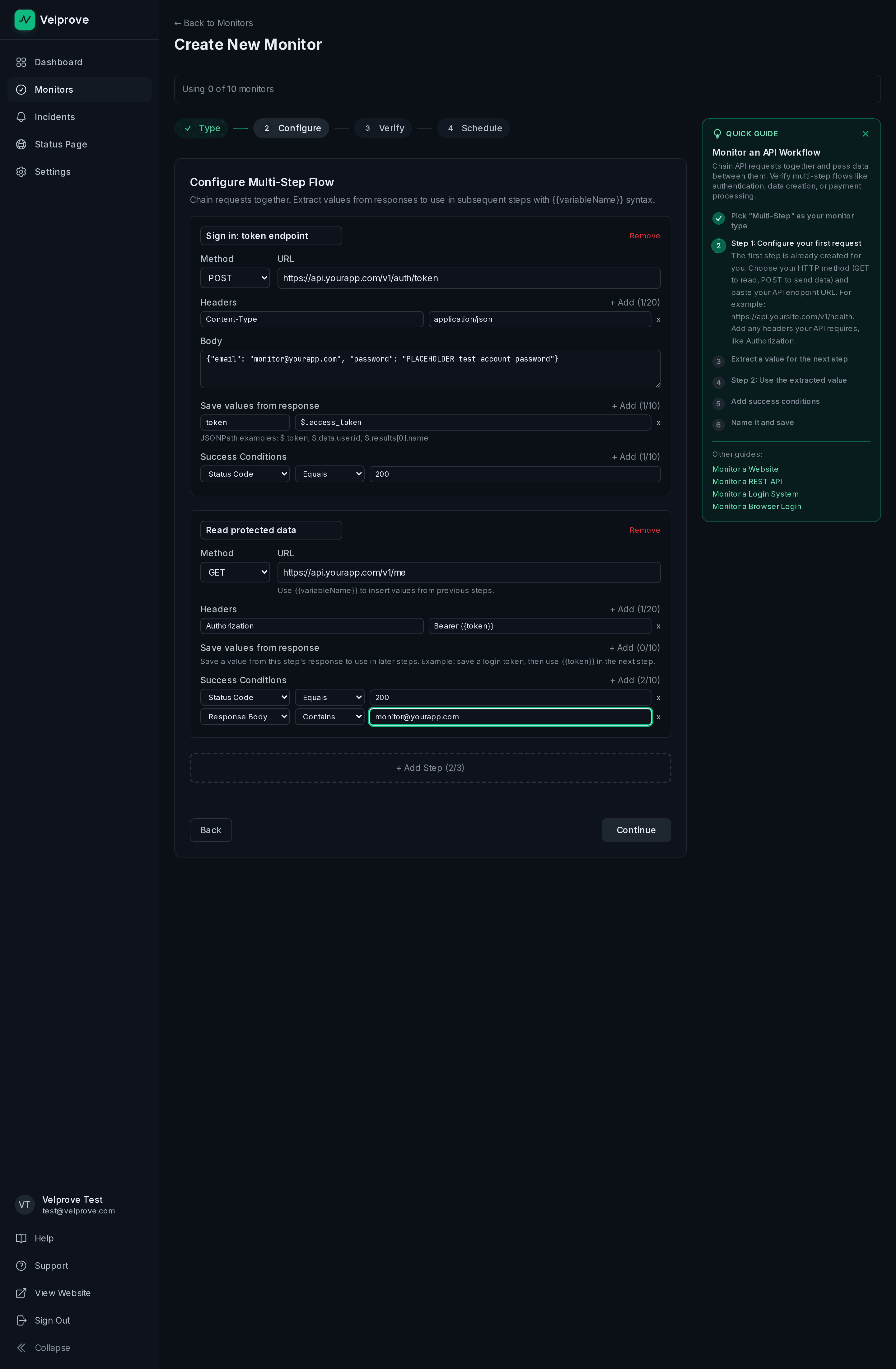Click the Monitors check-circle icon
This screenshot has width=896, height=1369.
point(21,90)
